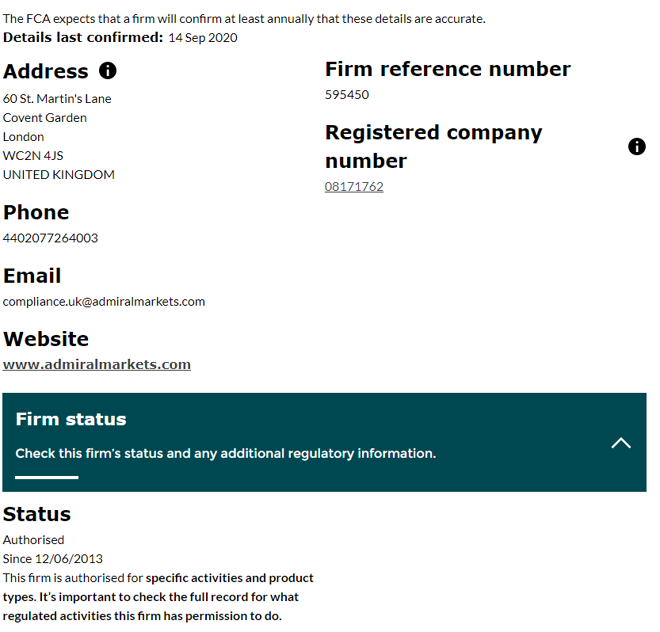Click the Details last confirmed date

203,37
